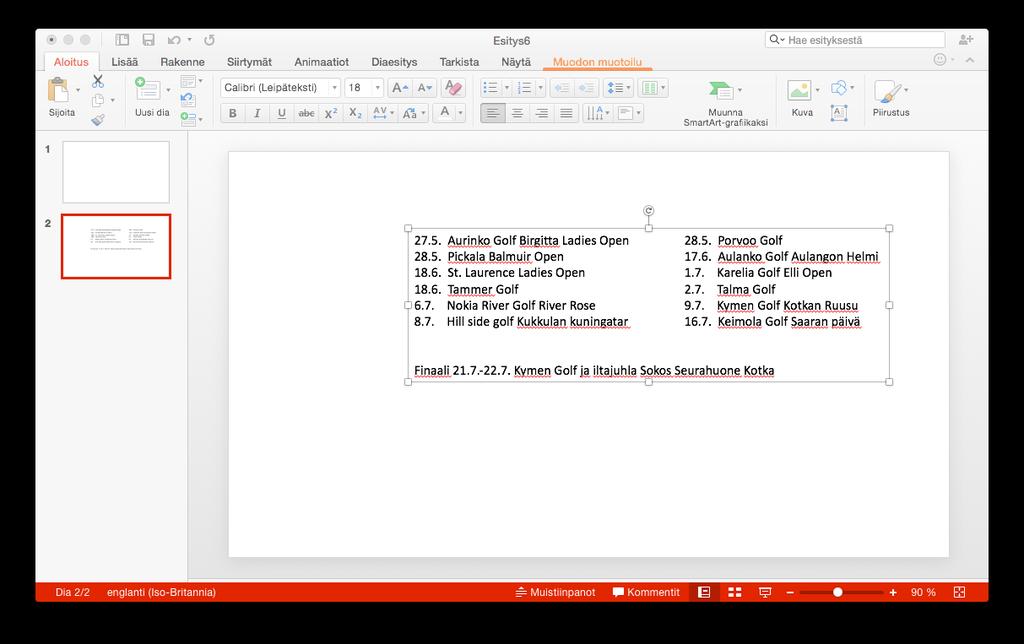1024x644 pixels.
Task: Add a slide with Uusi dia icon
Action: tap(147, 89)
